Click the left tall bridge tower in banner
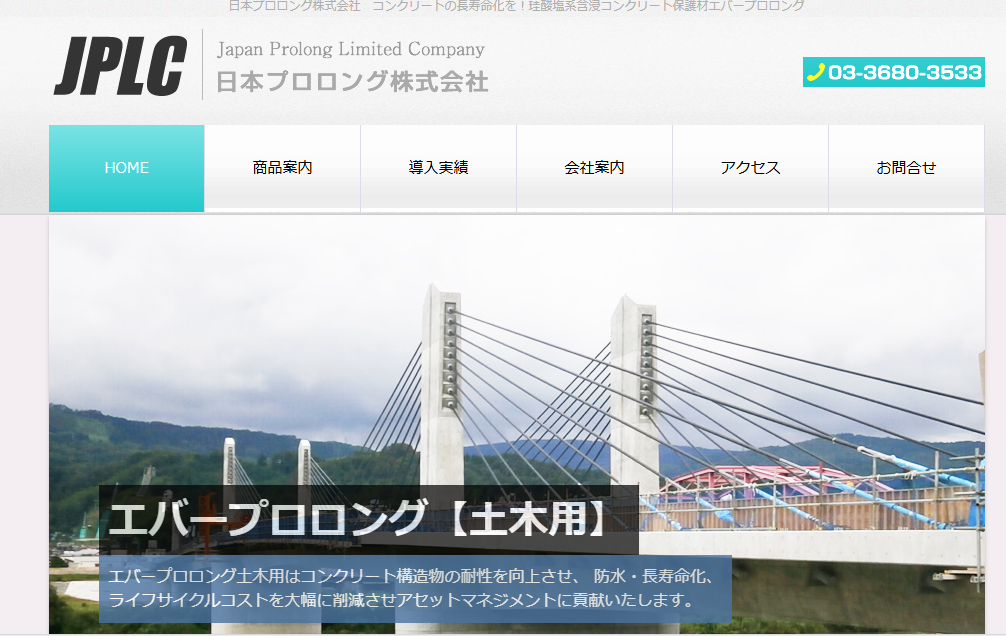 [x=441, y=380]
